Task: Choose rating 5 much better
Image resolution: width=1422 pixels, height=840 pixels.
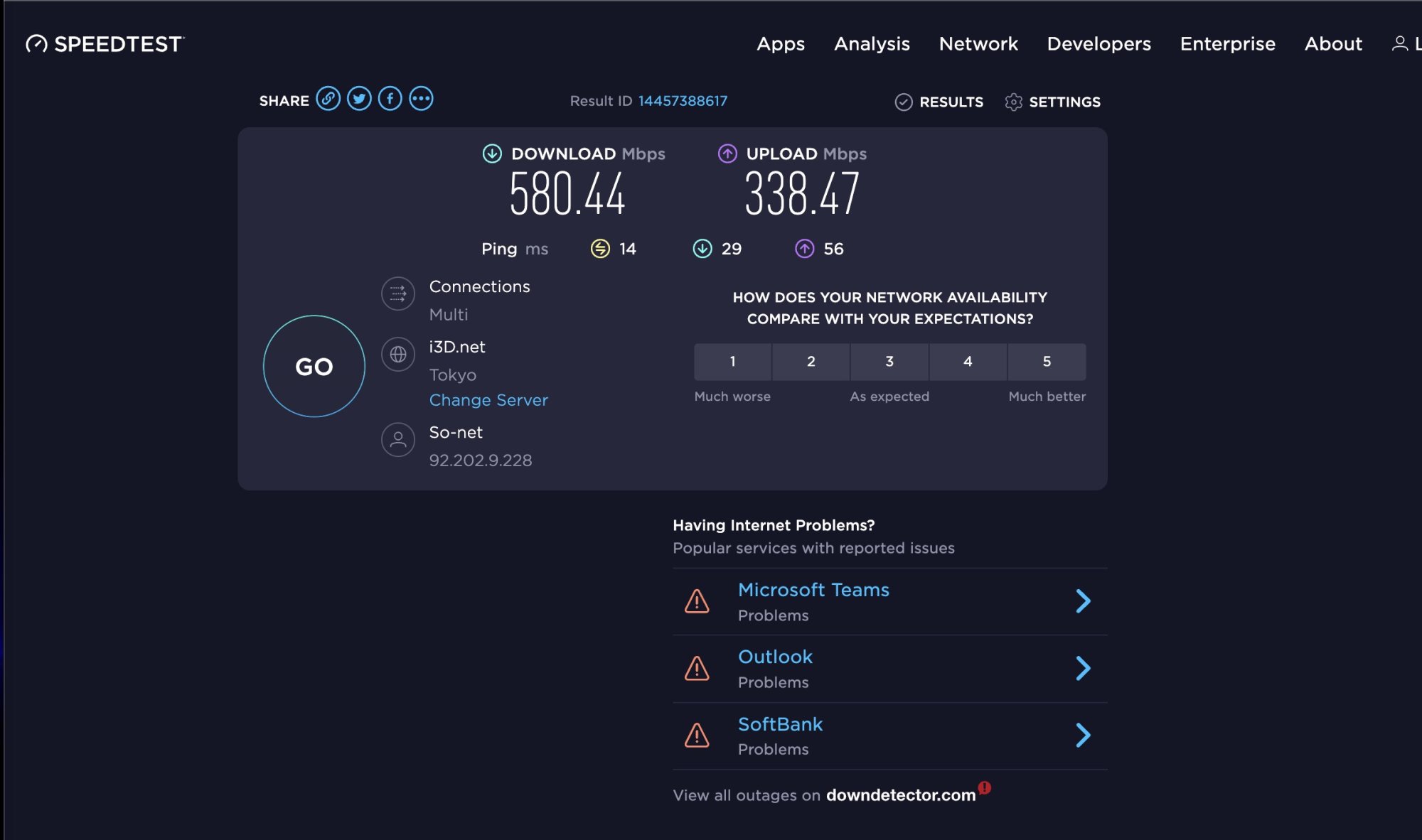Action: pyautogui.click(x=1047, y=362)
